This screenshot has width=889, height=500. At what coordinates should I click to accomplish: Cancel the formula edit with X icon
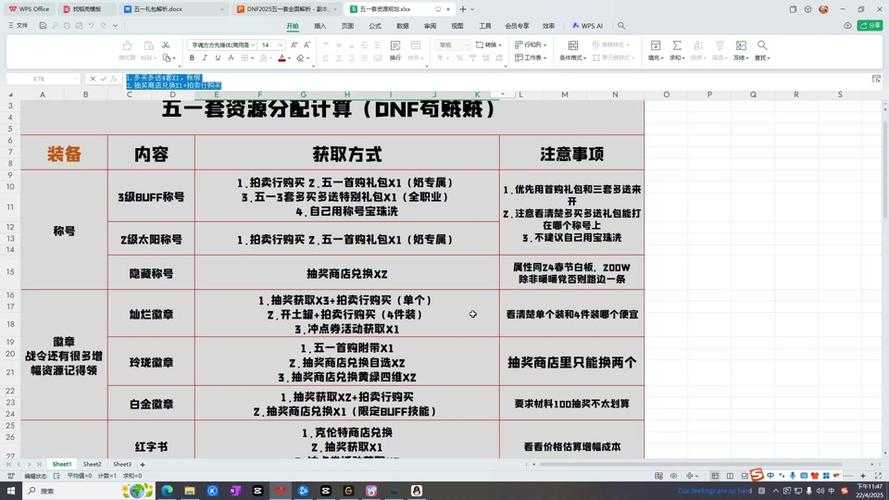(x=92, y=79)
